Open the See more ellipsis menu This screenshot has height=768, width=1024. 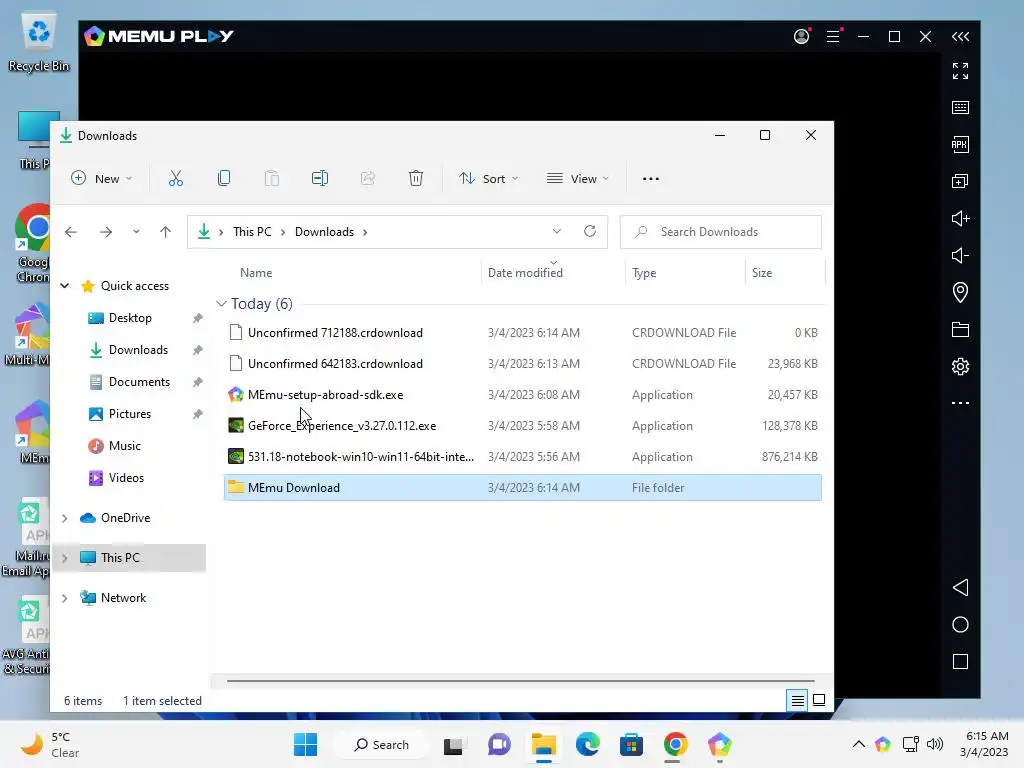(x=650, y=178)
